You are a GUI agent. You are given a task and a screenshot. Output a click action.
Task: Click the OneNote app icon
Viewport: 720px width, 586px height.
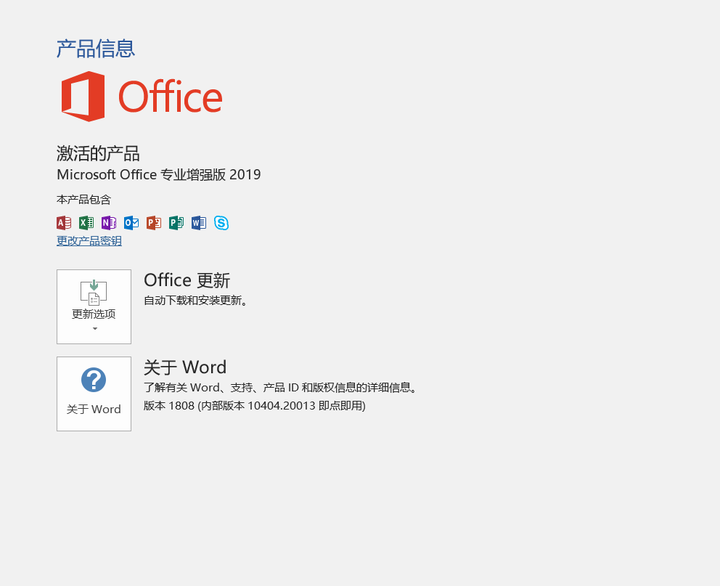[109, 223]
